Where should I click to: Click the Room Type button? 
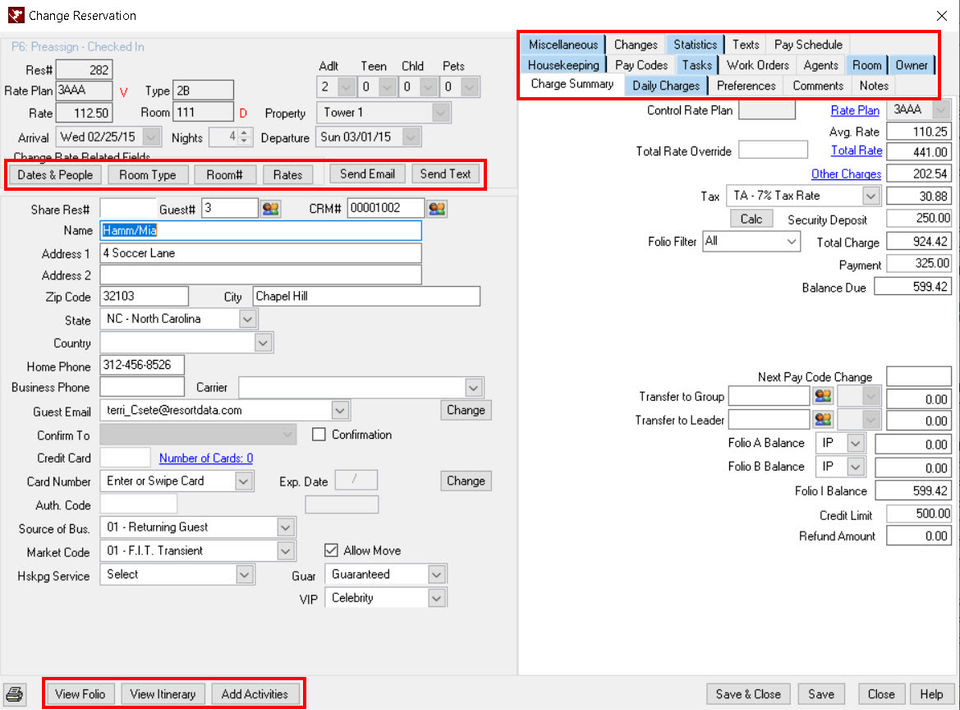click(148, 175)
